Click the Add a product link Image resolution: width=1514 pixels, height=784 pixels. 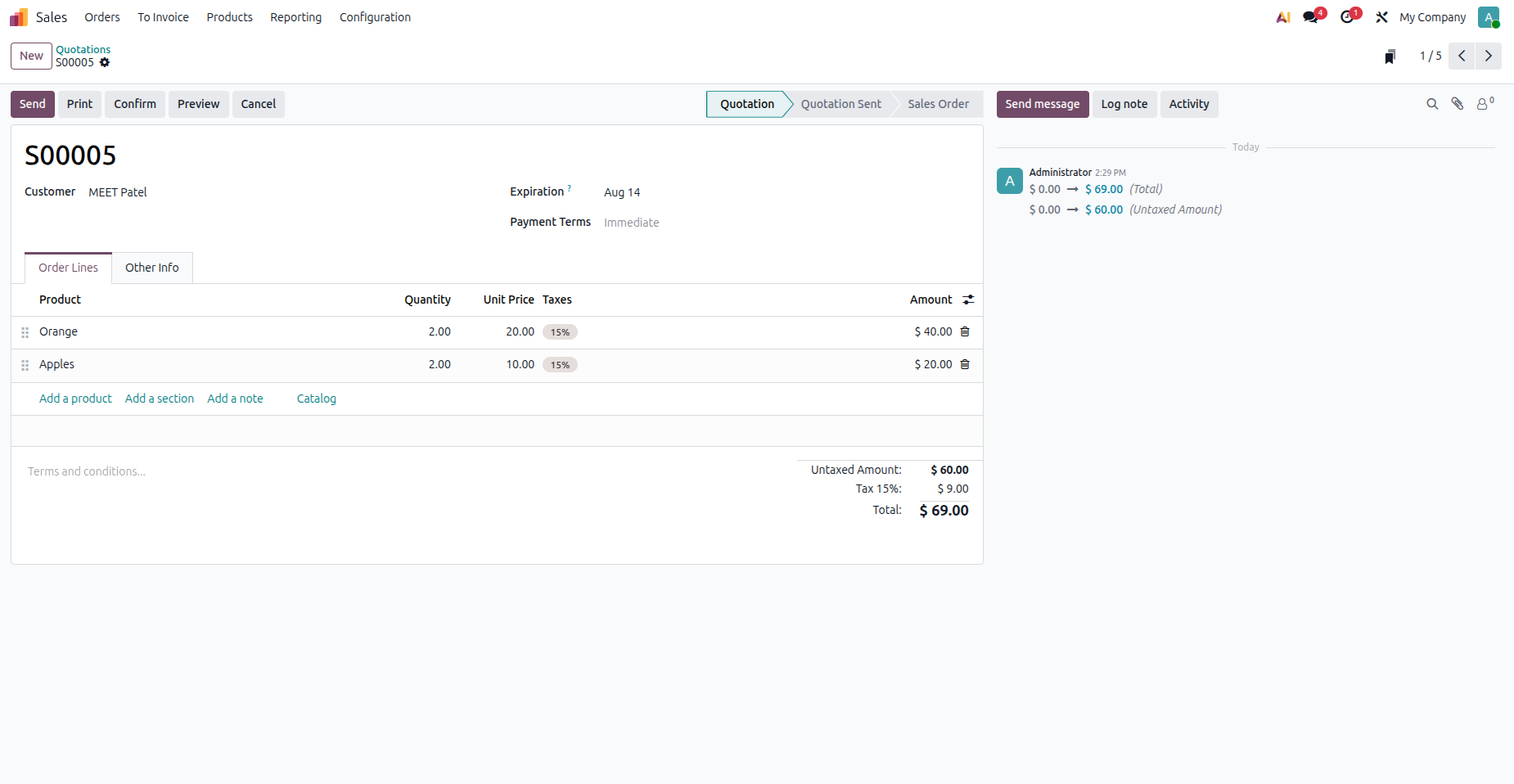point(75,399)
